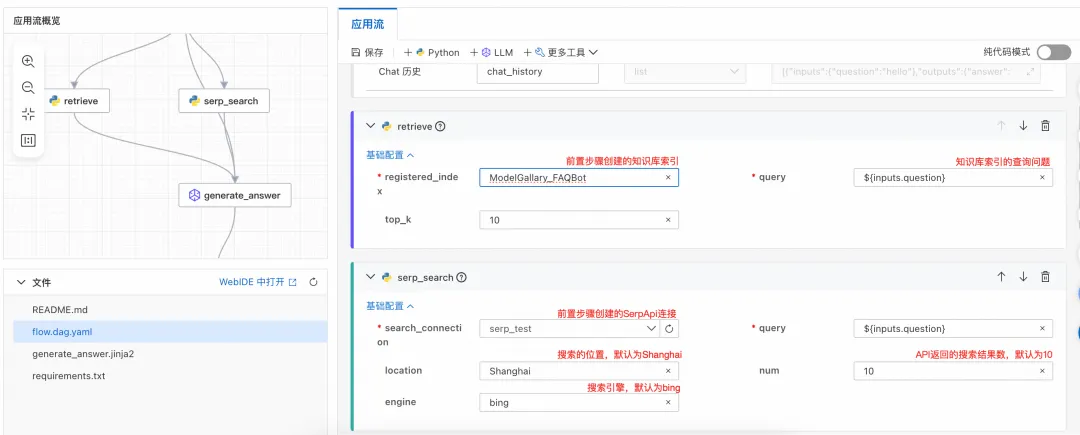
Task: Clear the location value
Action: (668, 372)
